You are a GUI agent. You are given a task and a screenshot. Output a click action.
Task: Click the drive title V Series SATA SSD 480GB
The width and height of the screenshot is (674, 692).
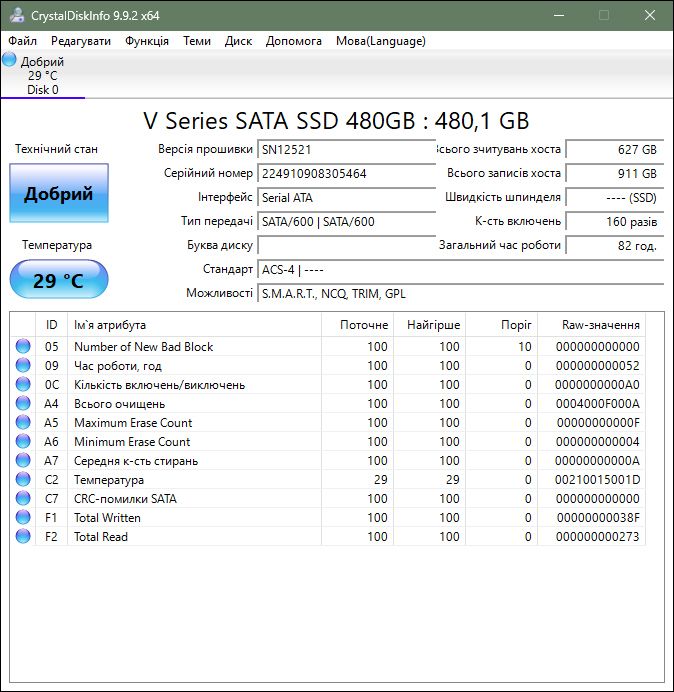[336, 120]
